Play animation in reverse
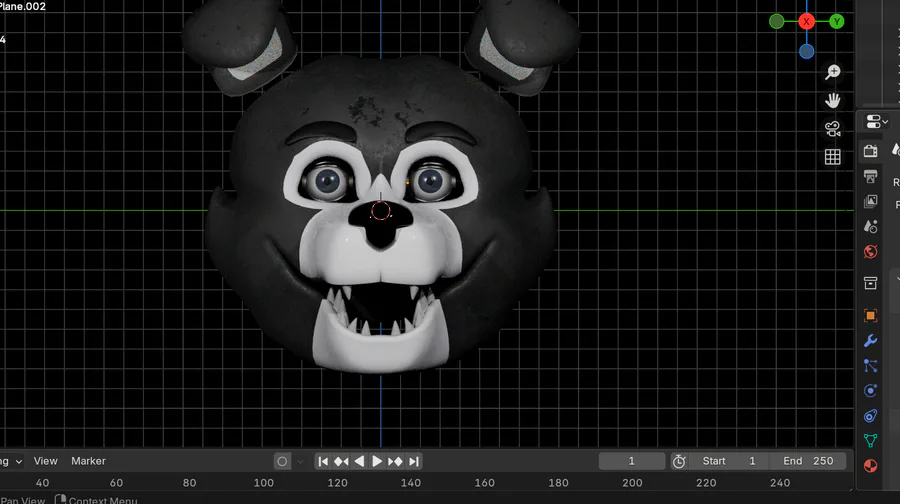The height and width of the screenshot is (504, 900). 359,462
